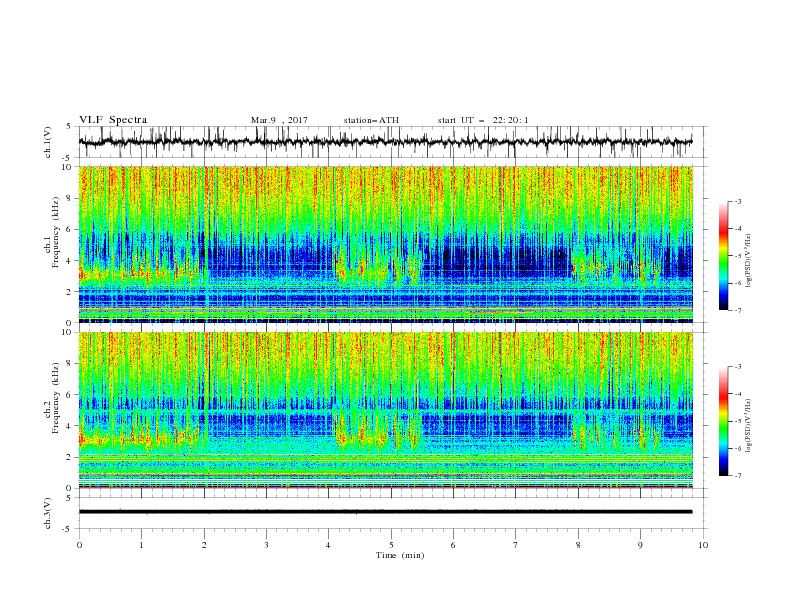The image size is (792, 612).
Task: Click time axis tick label "7"
Action: click(516, 545)
